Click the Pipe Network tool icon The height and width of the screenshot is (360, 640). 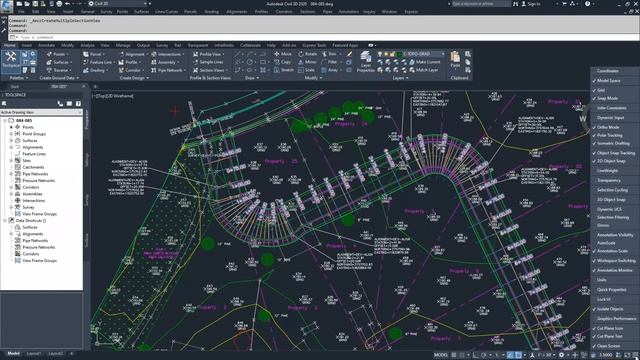[154, 70]
